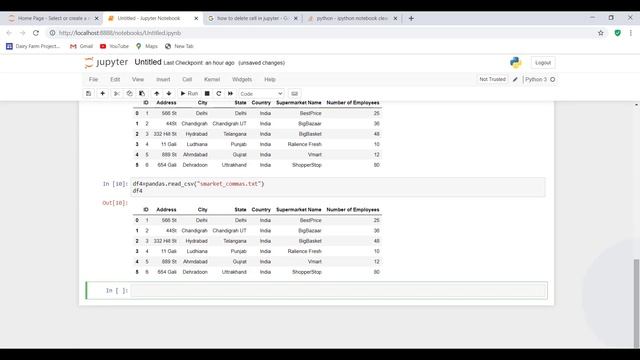Screen dimensions: 640x360
Task: Cut selected cells with scissors icon
Action: [x=117, y=93]
